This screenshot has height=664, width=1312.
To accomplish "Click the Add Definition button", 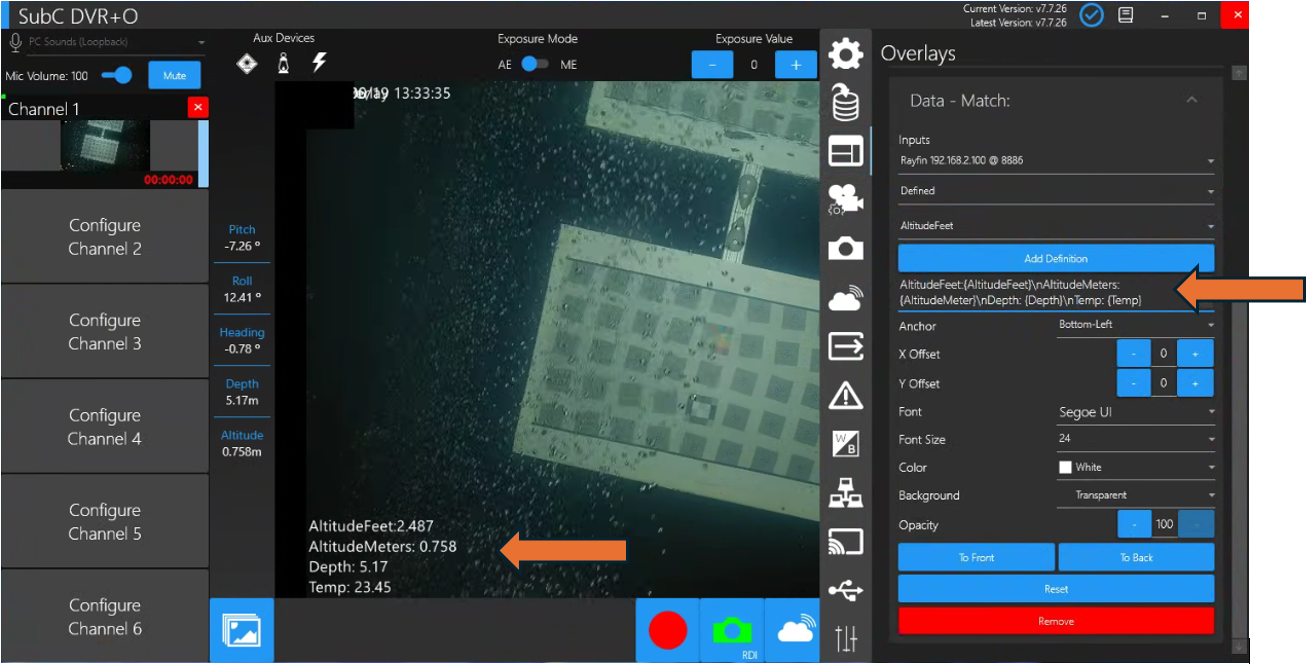I will 1056,259.
